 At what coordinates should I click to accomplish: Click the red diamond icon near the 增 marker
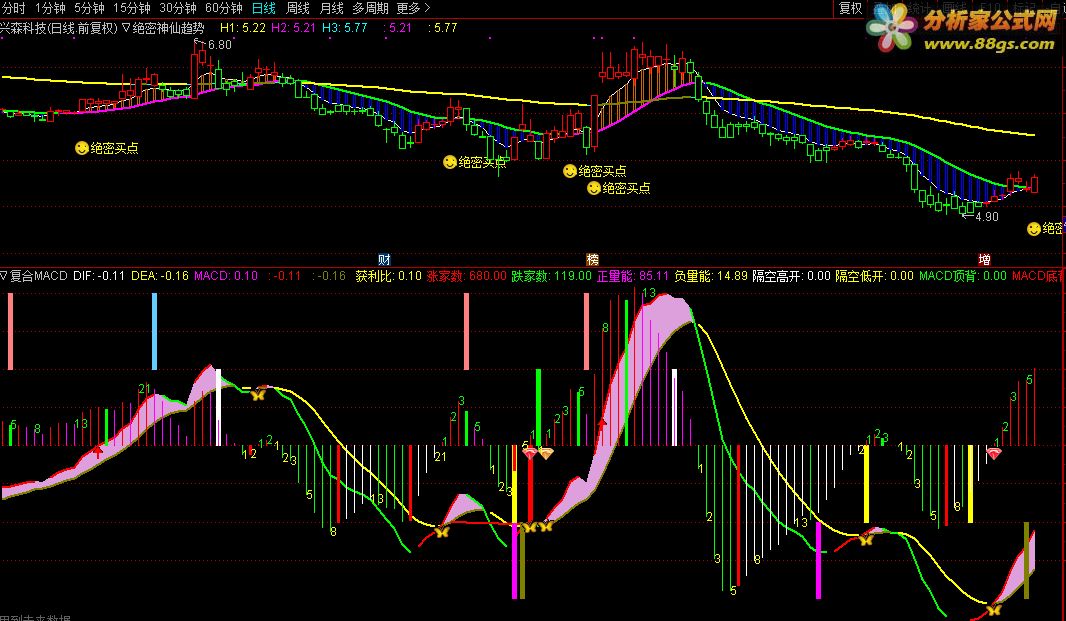pos(993,452)
